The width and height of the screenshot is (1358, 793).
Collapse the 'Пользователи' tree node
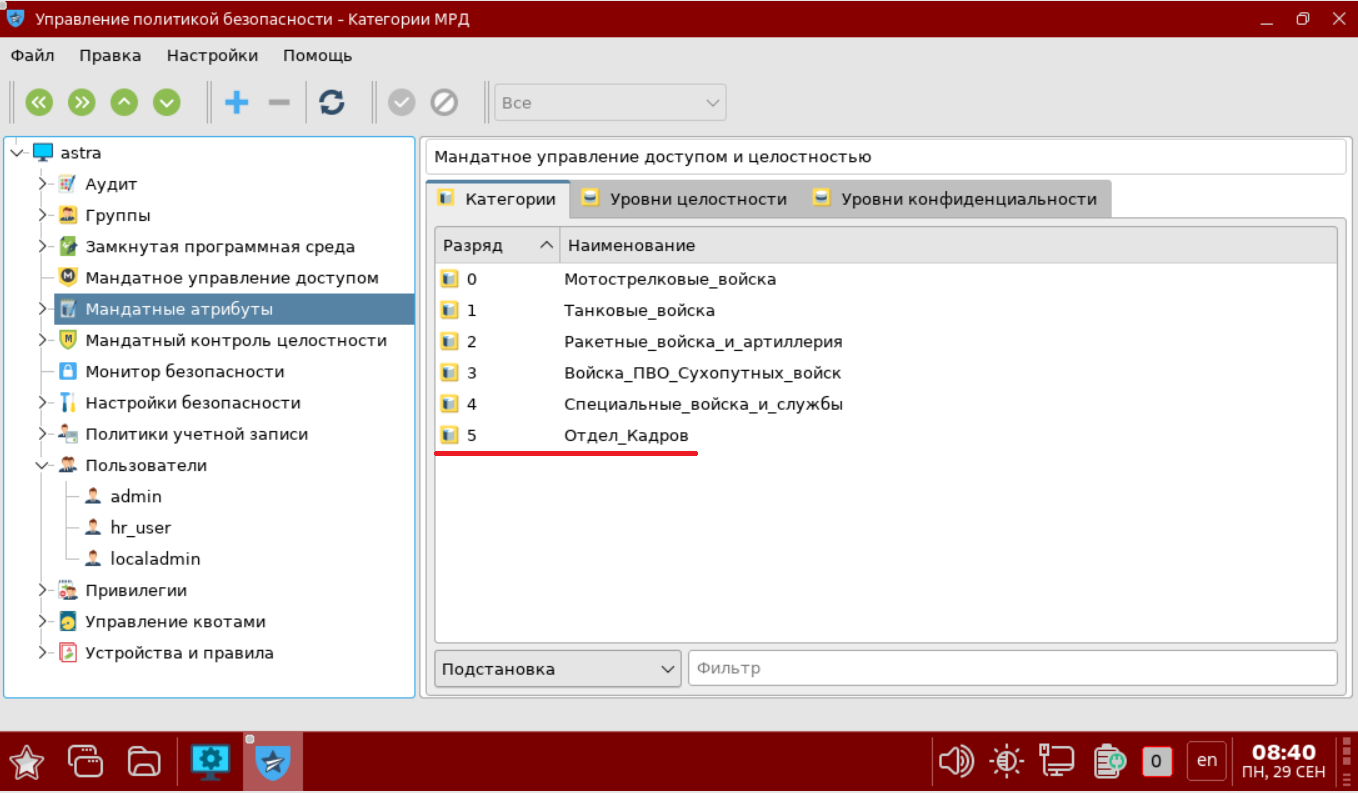[x=42, y=465]
